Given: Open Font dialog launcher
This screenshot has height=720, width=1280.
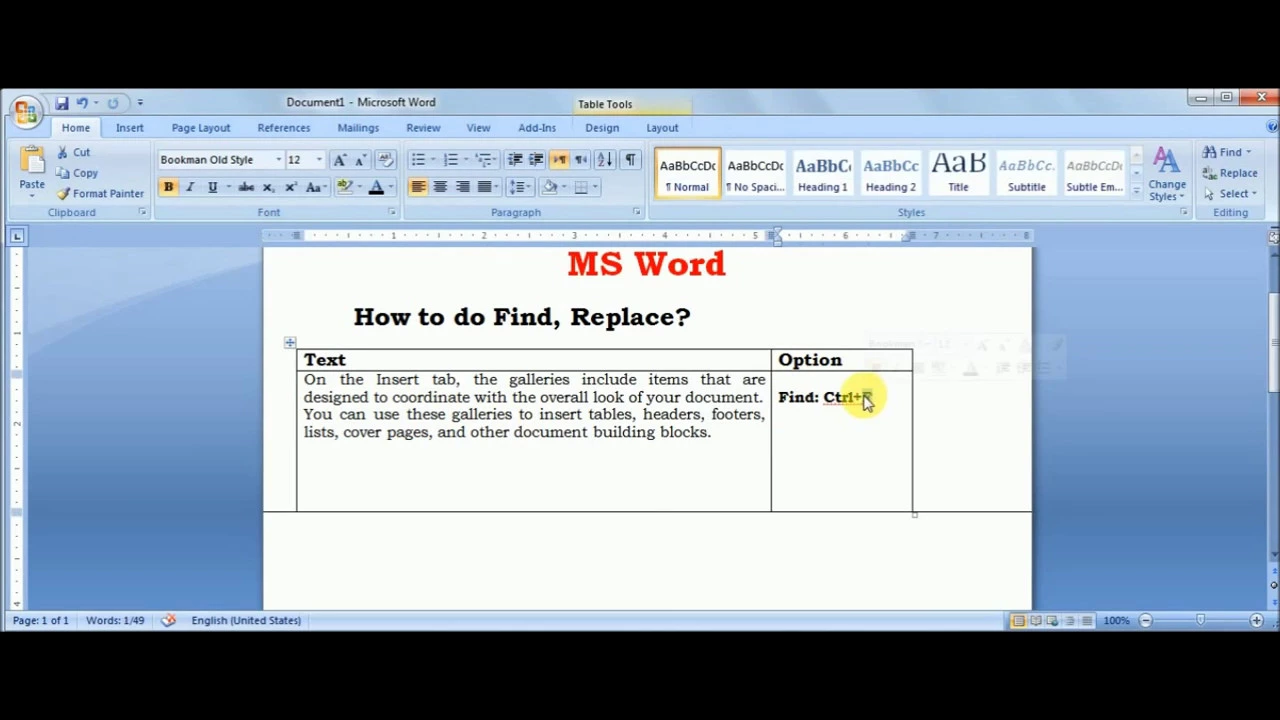Looking at the screenshot, I should tap(391, 213).
